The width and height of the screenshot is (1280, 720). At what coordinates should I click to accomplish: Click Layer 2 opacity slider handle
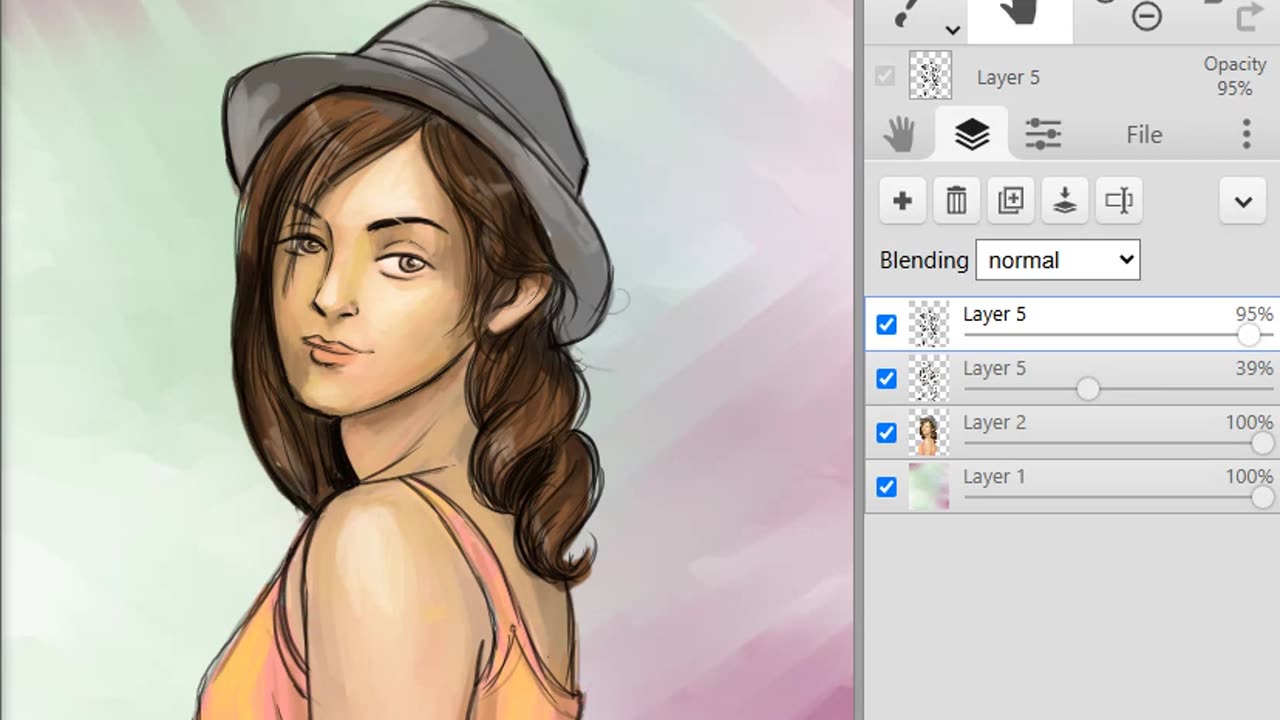tap(1262, 443)
